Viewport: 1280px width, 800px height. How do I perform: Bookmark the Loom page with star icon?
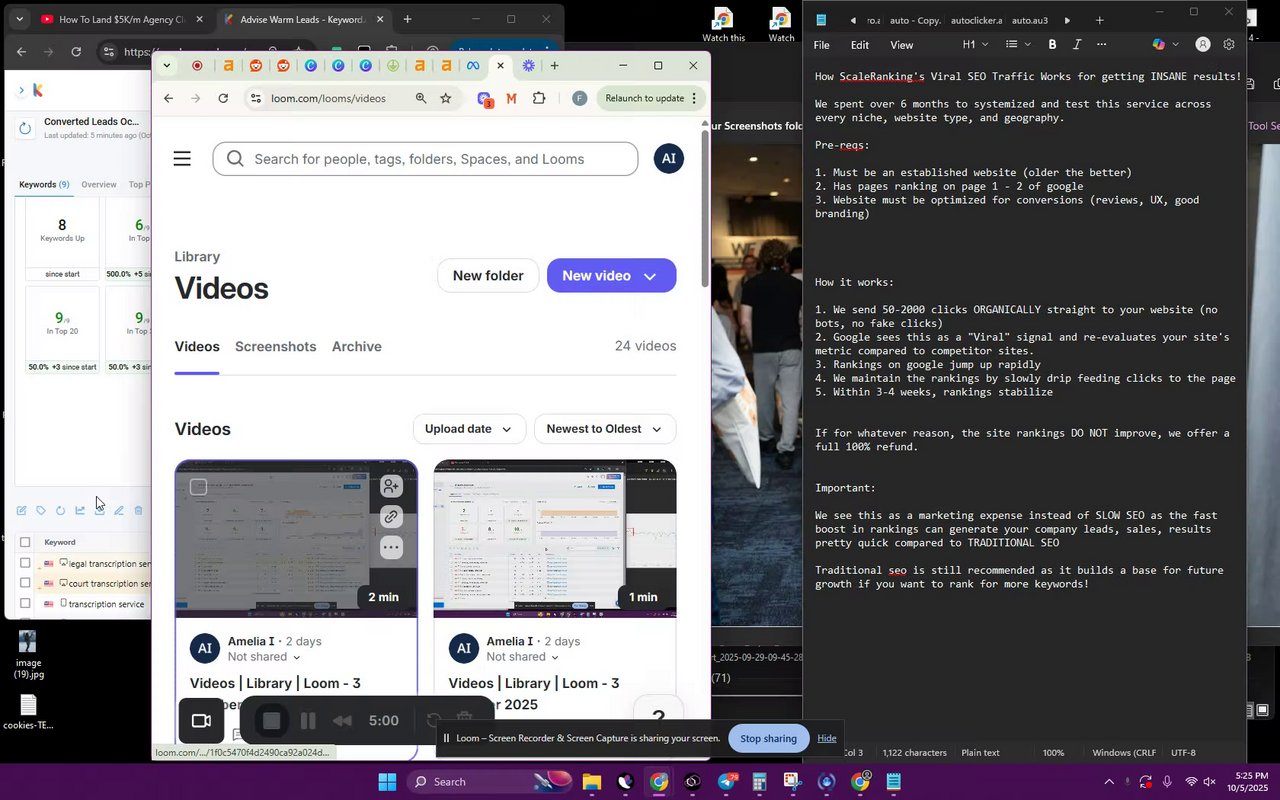pyautogui.click(x=446, y=98)
